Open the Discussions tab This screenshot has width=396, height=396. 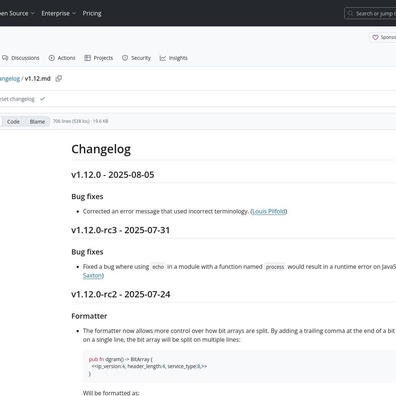21,58
